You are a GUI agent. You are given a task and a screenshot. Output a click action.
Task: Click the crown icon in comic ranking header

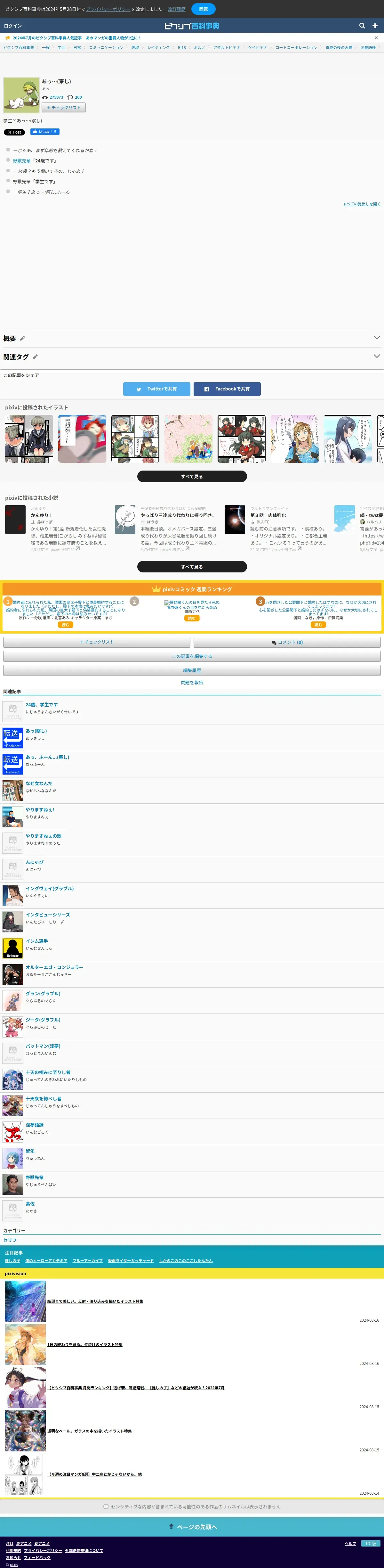point(156,589)
